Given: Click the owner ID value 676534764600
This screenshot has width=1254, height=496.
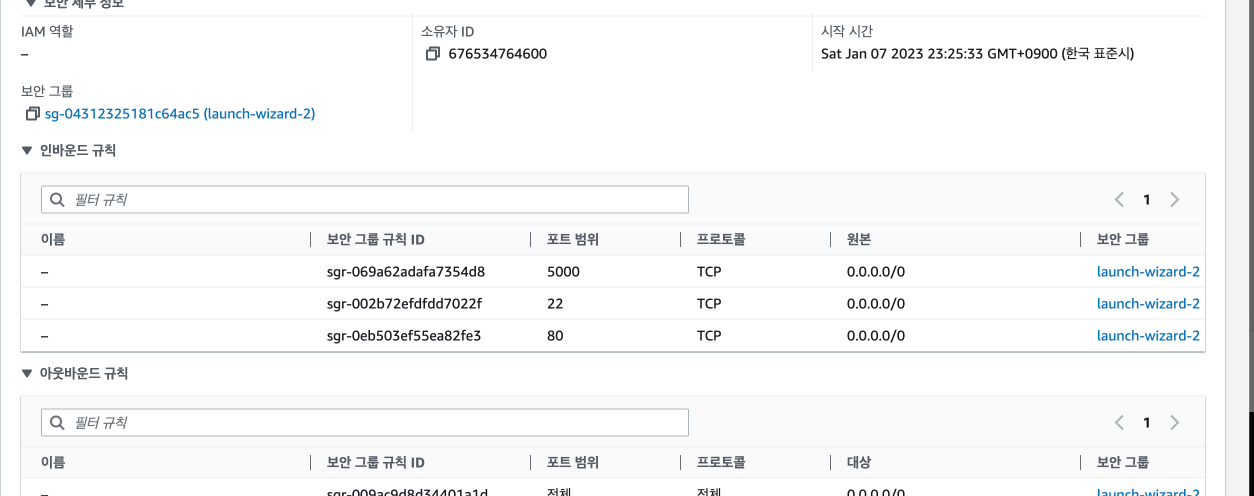Looking at the screenshot, I should pyautogui.click(x=498, y=54).
